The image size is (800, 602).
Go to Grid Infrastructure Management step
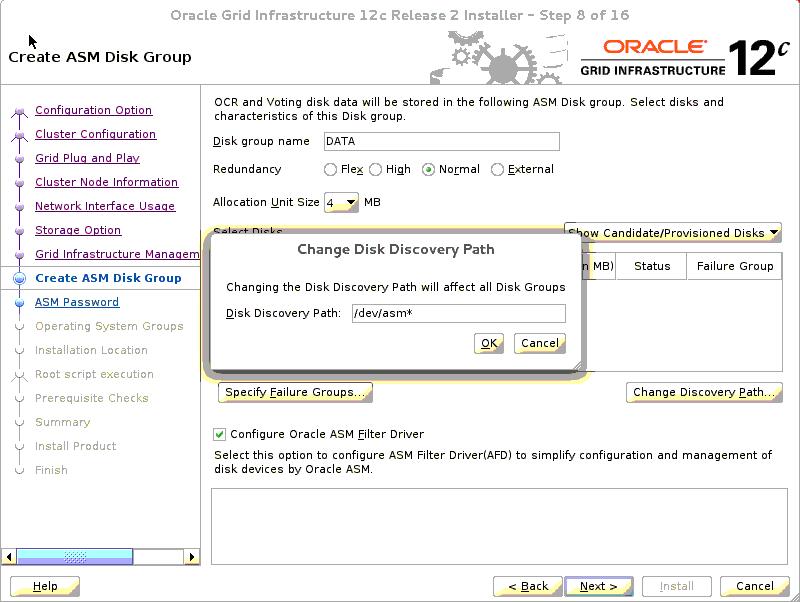coord(117,254)
